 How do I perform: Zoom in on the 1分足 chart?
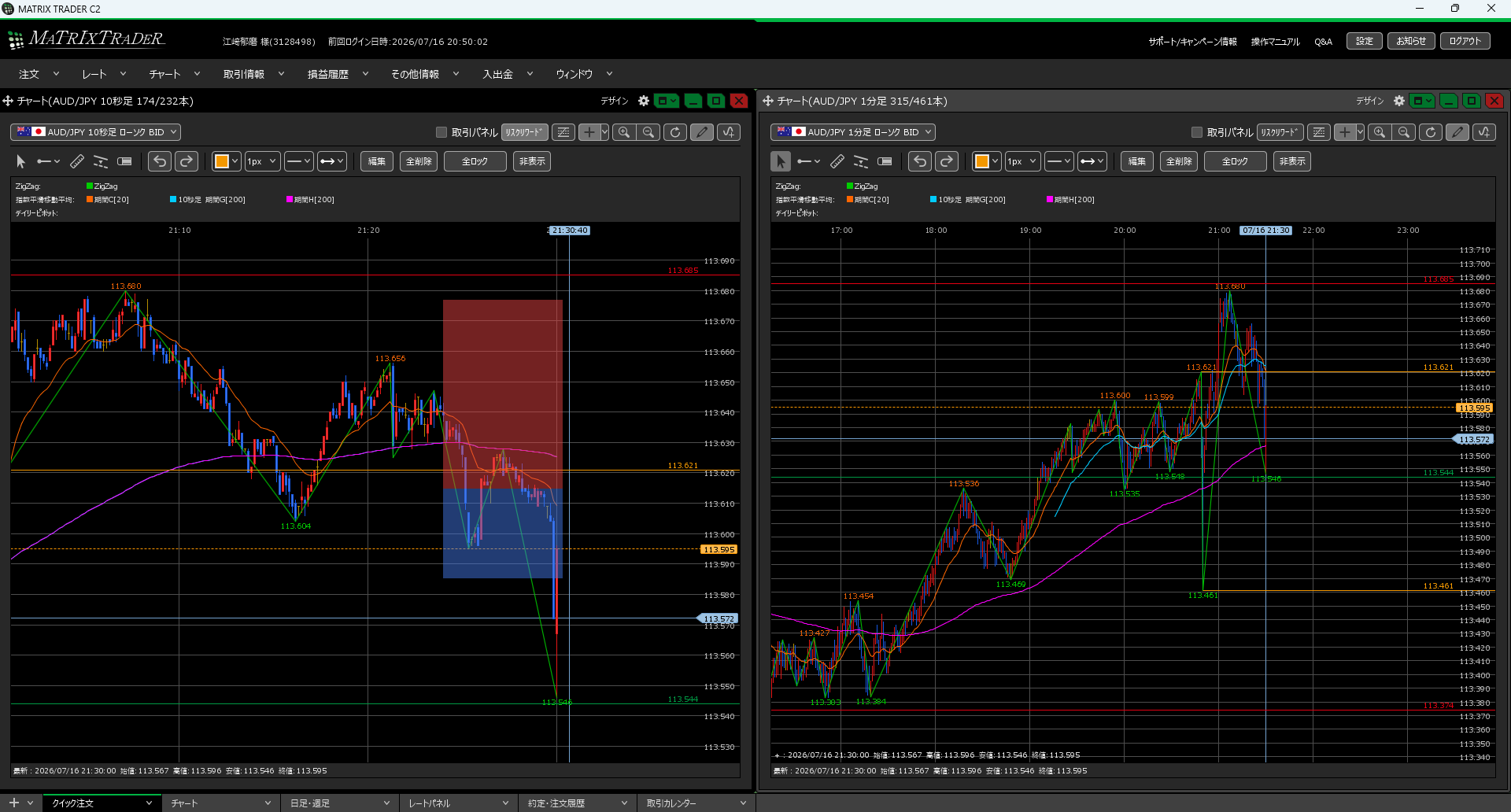tap(1380, 132)
